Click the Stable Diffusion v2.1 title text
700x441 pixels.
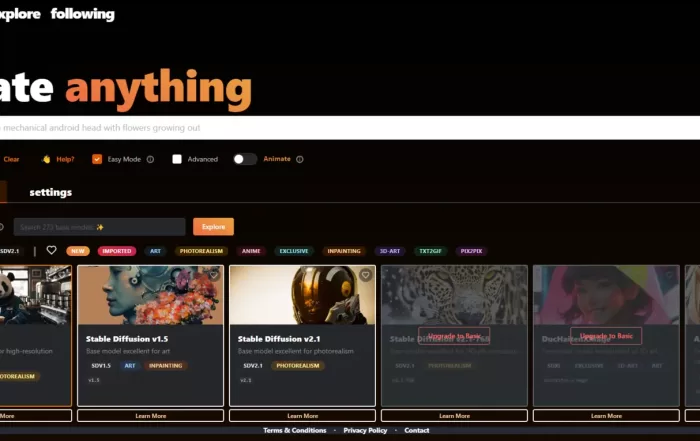[279, 339]
